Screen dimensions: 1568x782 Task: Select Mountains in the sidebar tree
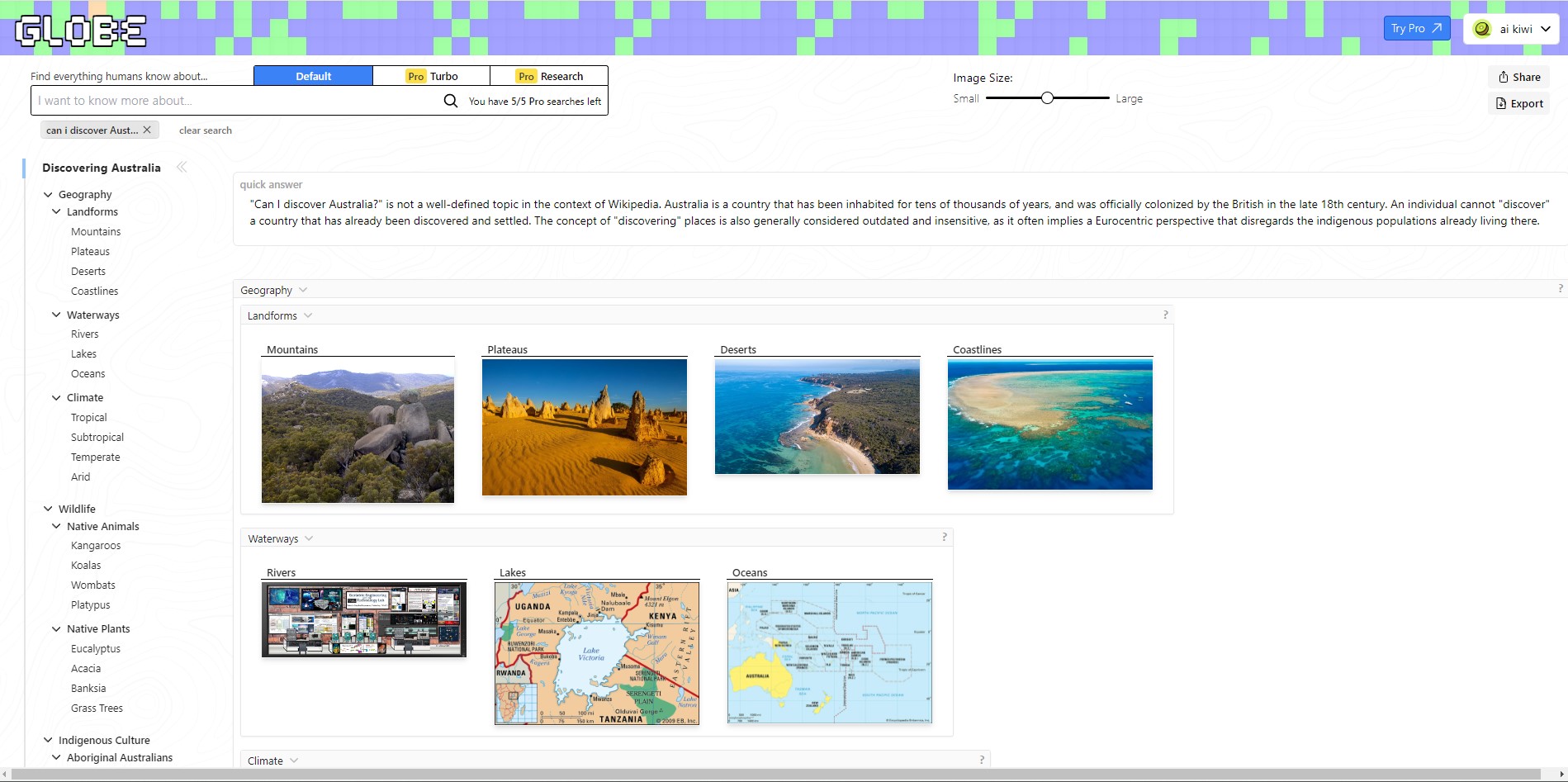96,231
